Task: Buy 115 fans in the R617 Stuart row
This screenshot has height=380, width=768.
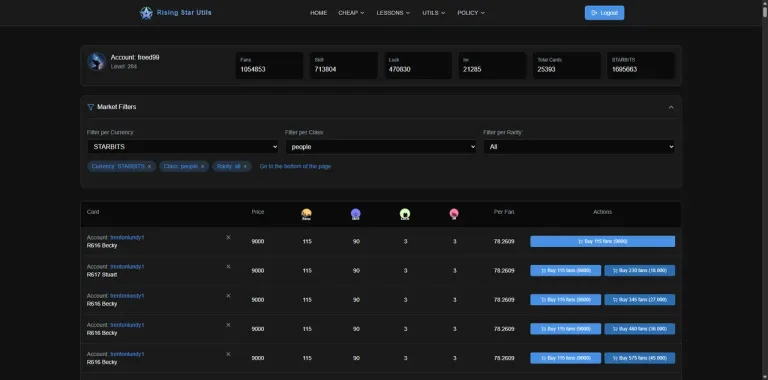Action: click(x=565, y=270)
